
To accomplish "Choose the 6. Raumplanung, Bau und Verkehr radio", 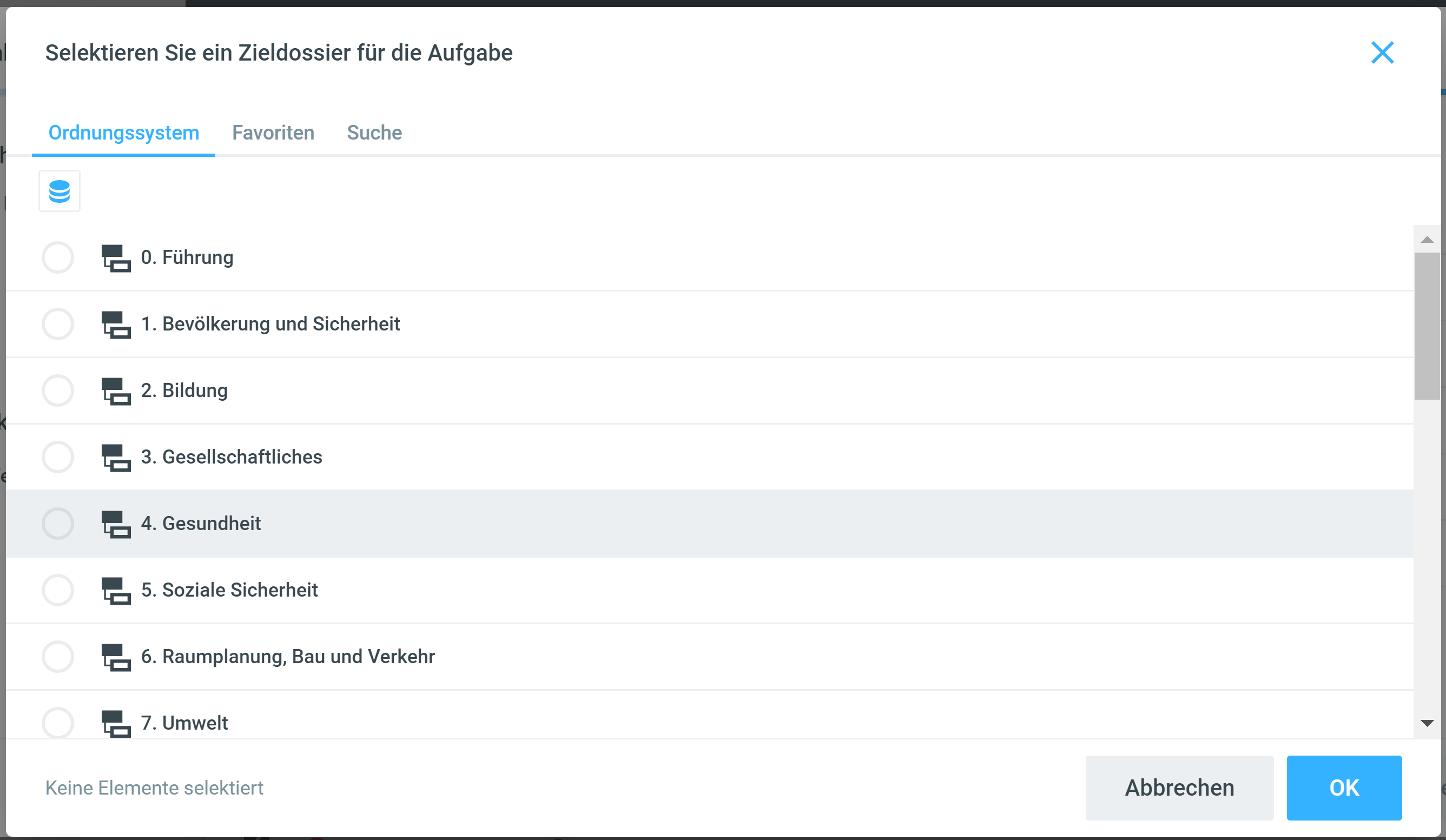I will [x=58, y=657].
